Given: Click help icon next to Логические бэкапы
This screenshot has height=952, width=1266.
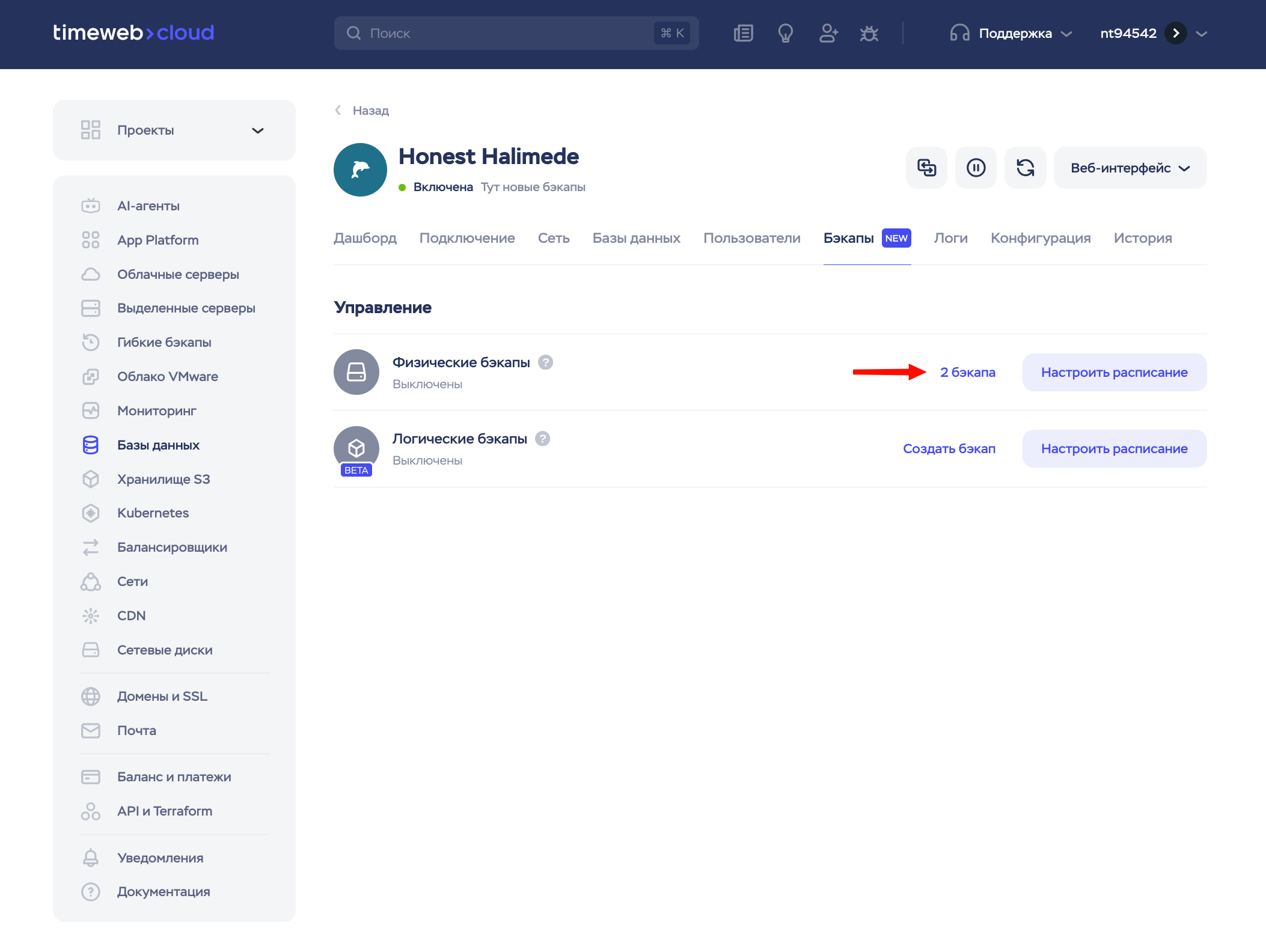Looking at the screenshot, I should 543,439.
